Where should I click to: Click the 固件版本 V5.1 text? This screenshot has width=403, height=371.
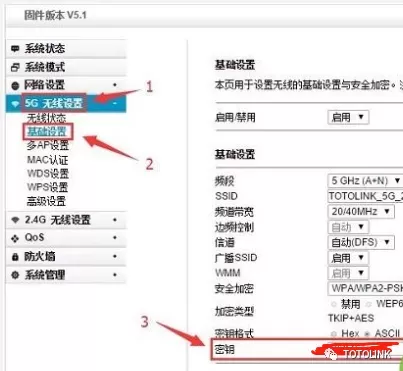click(x=55, y=15)
